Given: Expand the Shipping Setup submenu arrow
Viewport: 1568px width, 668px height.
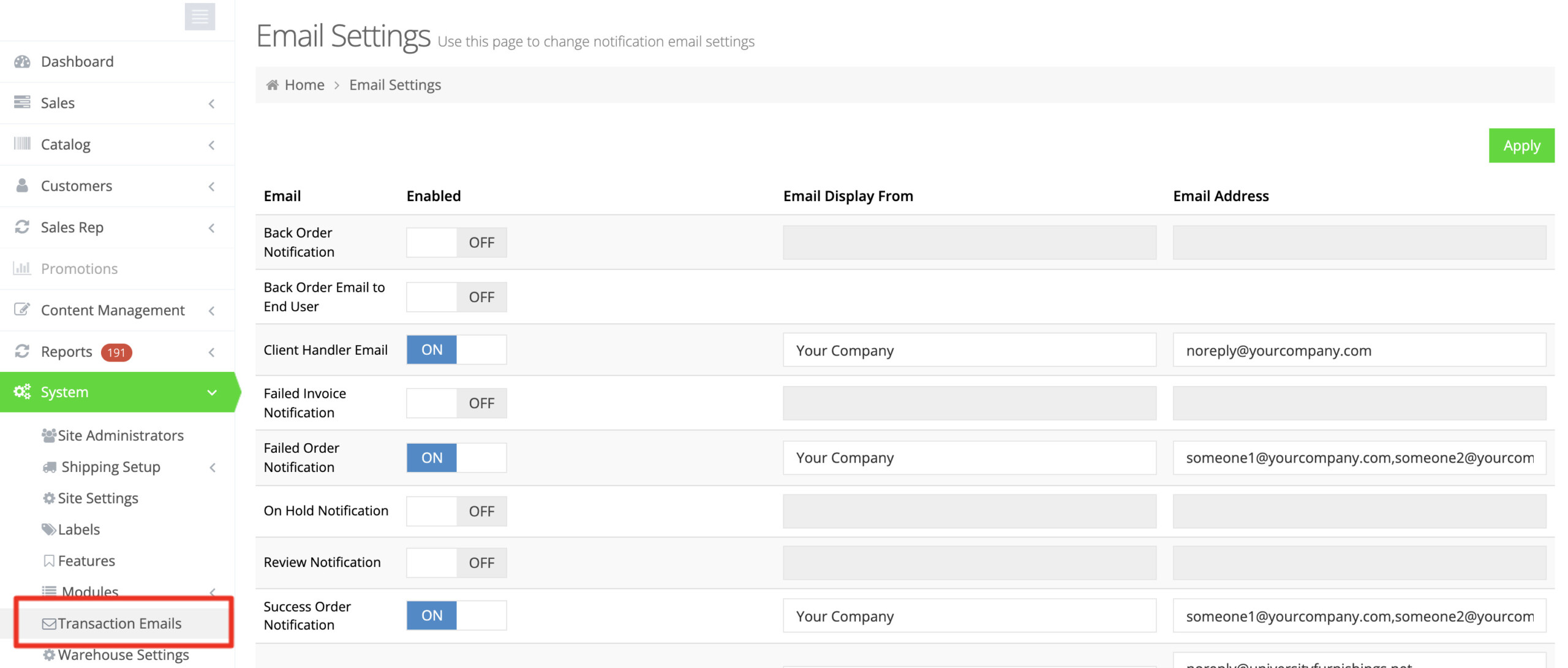Looking at the screenshot, I should pos(213,468).
